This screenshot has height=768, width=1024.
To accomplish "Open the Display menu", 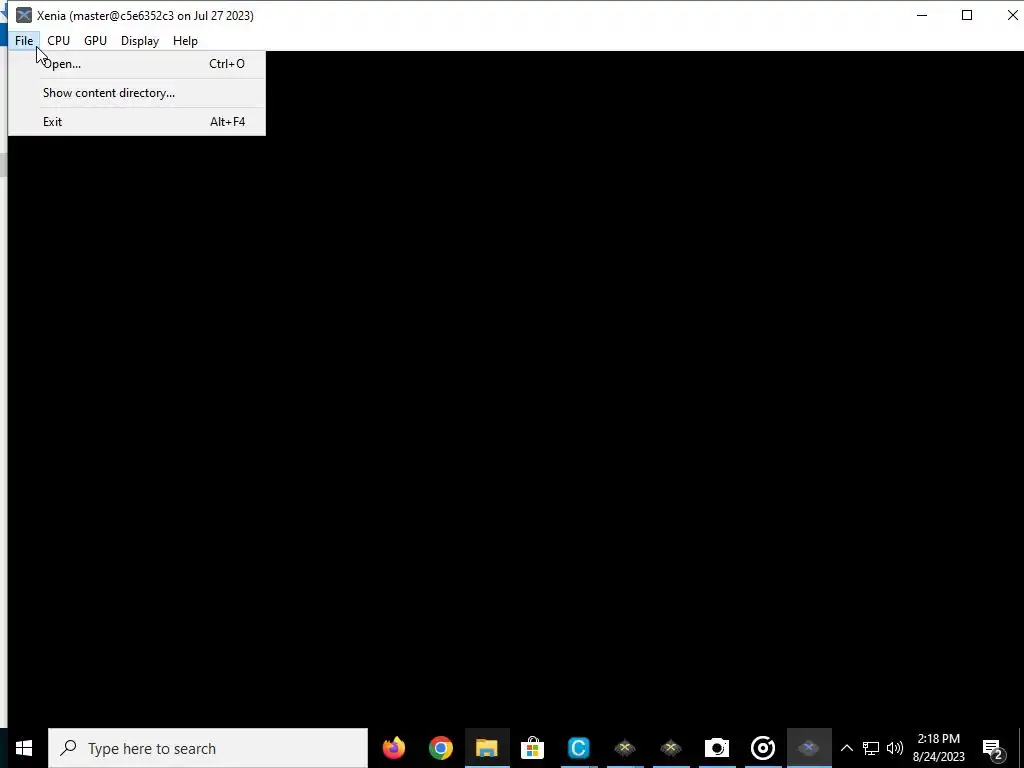I will [140, 40].
